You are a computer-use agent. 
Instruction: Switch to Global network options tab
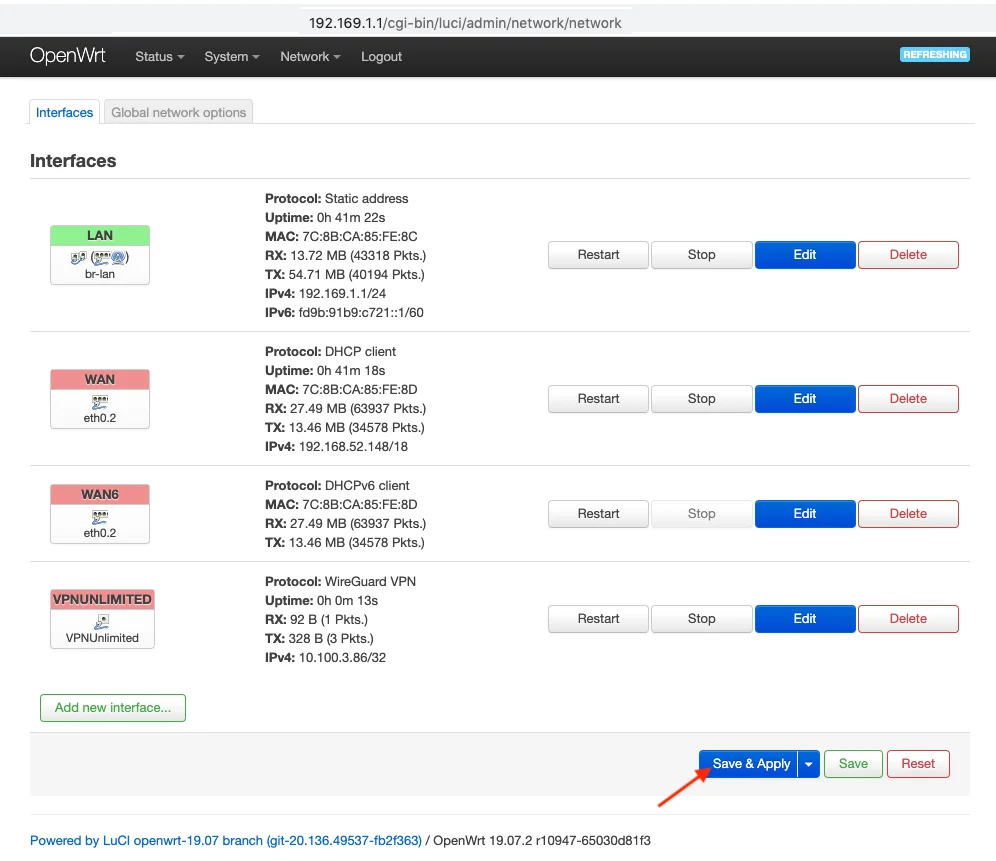pos(178,113)
